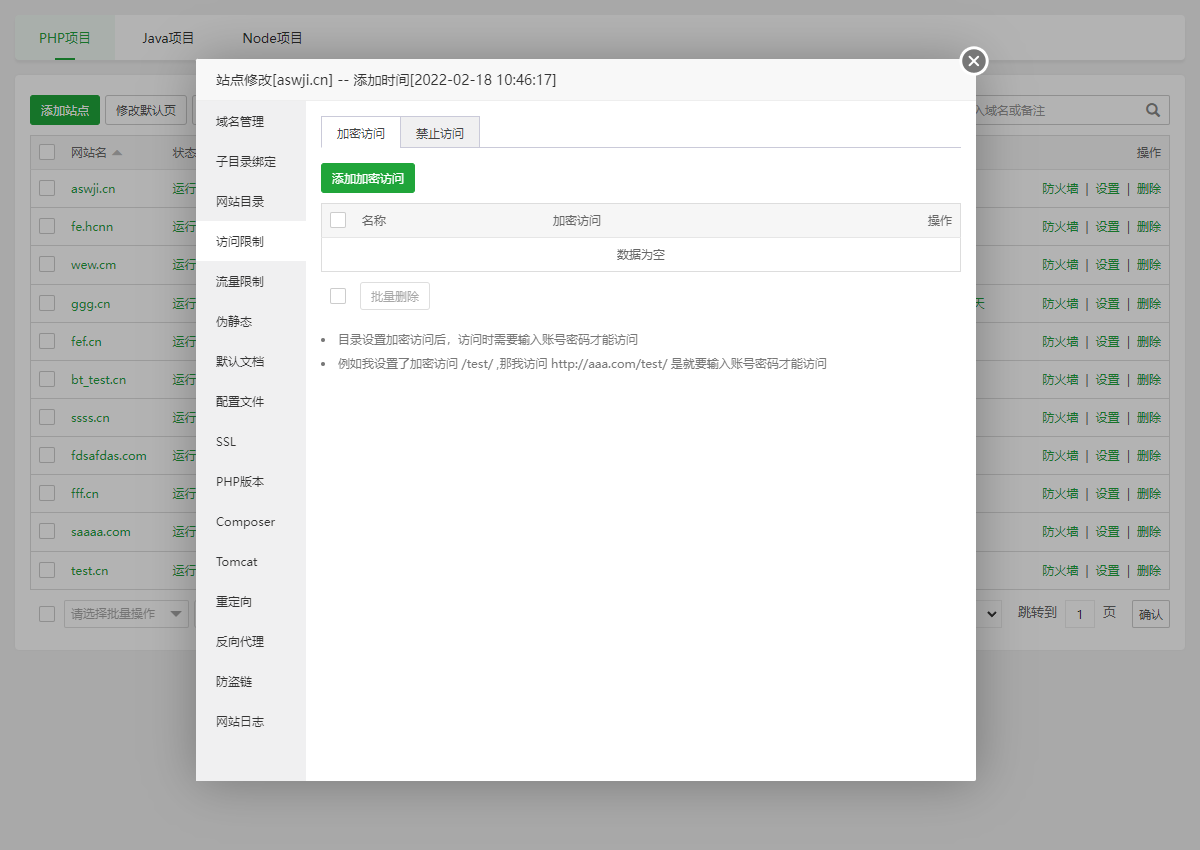Select the 访问限制 sidebar entry
This screenshot has width=1200, height=850.
pyautogui.click(x=241, y=240)
